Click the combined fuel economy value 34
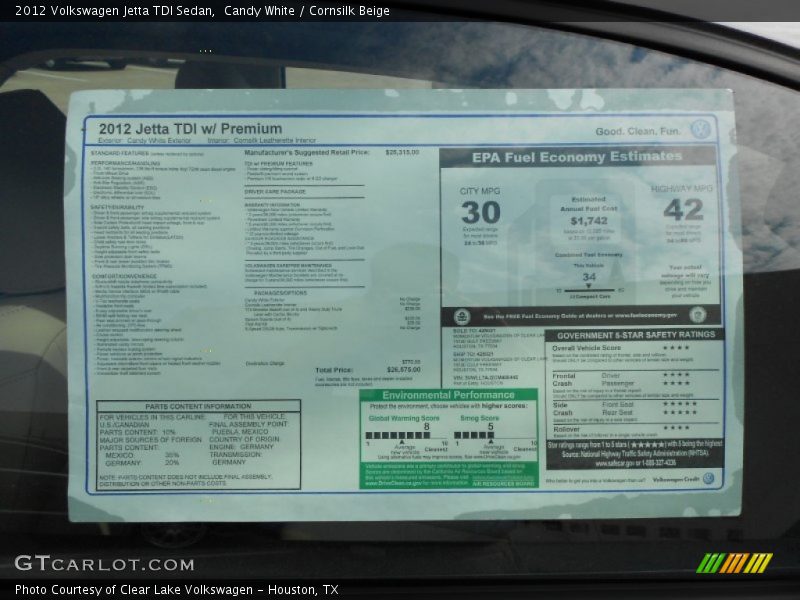 (x=589, y=277)
